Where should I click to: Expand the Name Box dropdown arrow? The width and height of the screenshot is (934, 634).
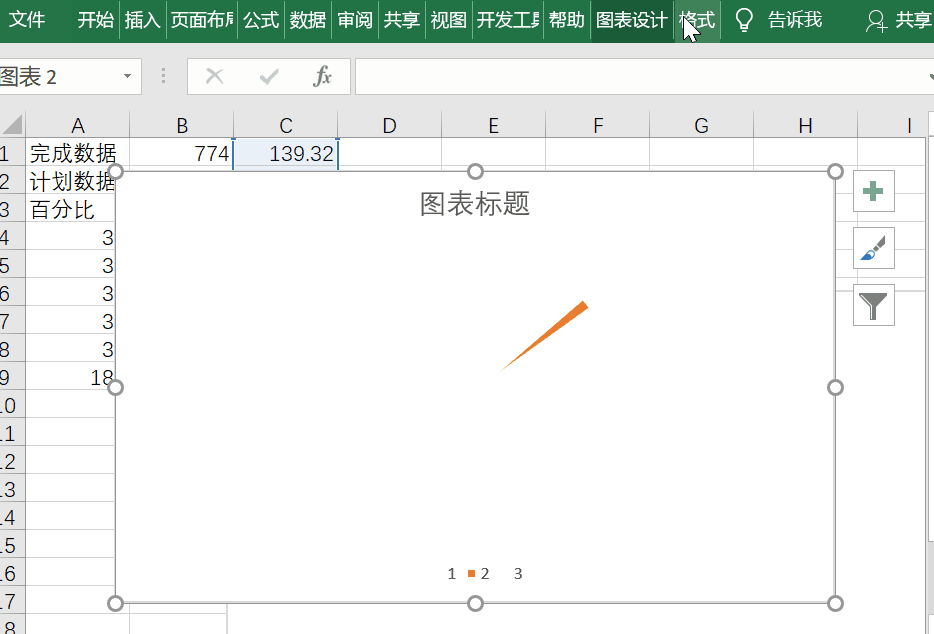(x=127, y=76)
